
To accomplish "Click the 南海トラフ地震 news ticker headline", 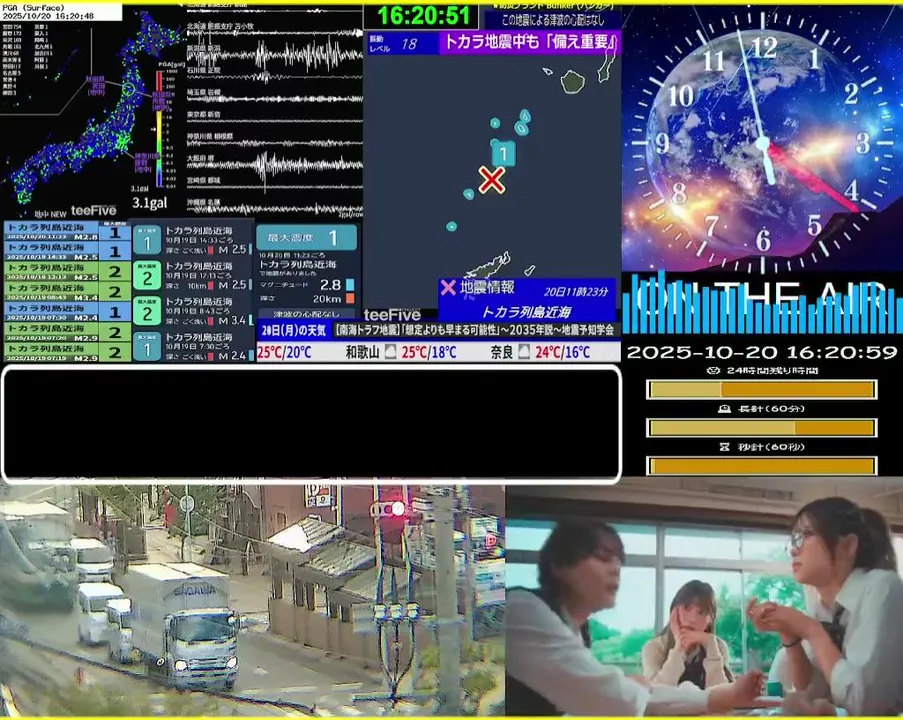I will [x=475, y=330].
